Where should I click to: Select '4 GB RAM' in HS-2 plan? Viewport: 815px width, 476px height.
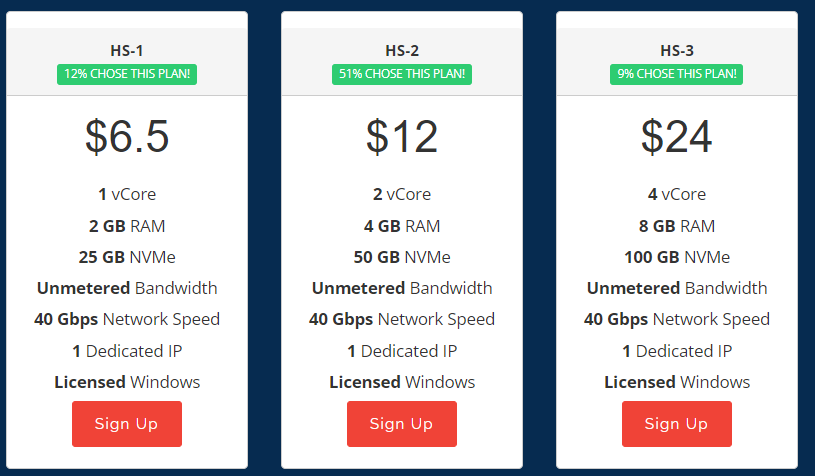coord(402,226)
